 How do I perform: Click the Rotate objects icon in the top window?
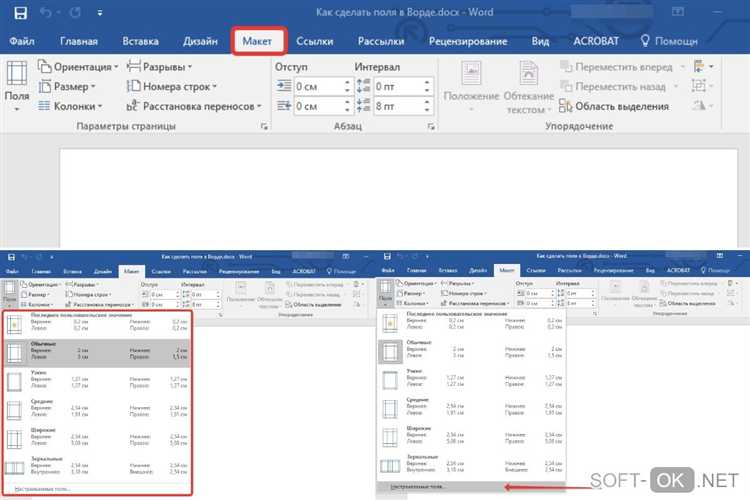702,106
